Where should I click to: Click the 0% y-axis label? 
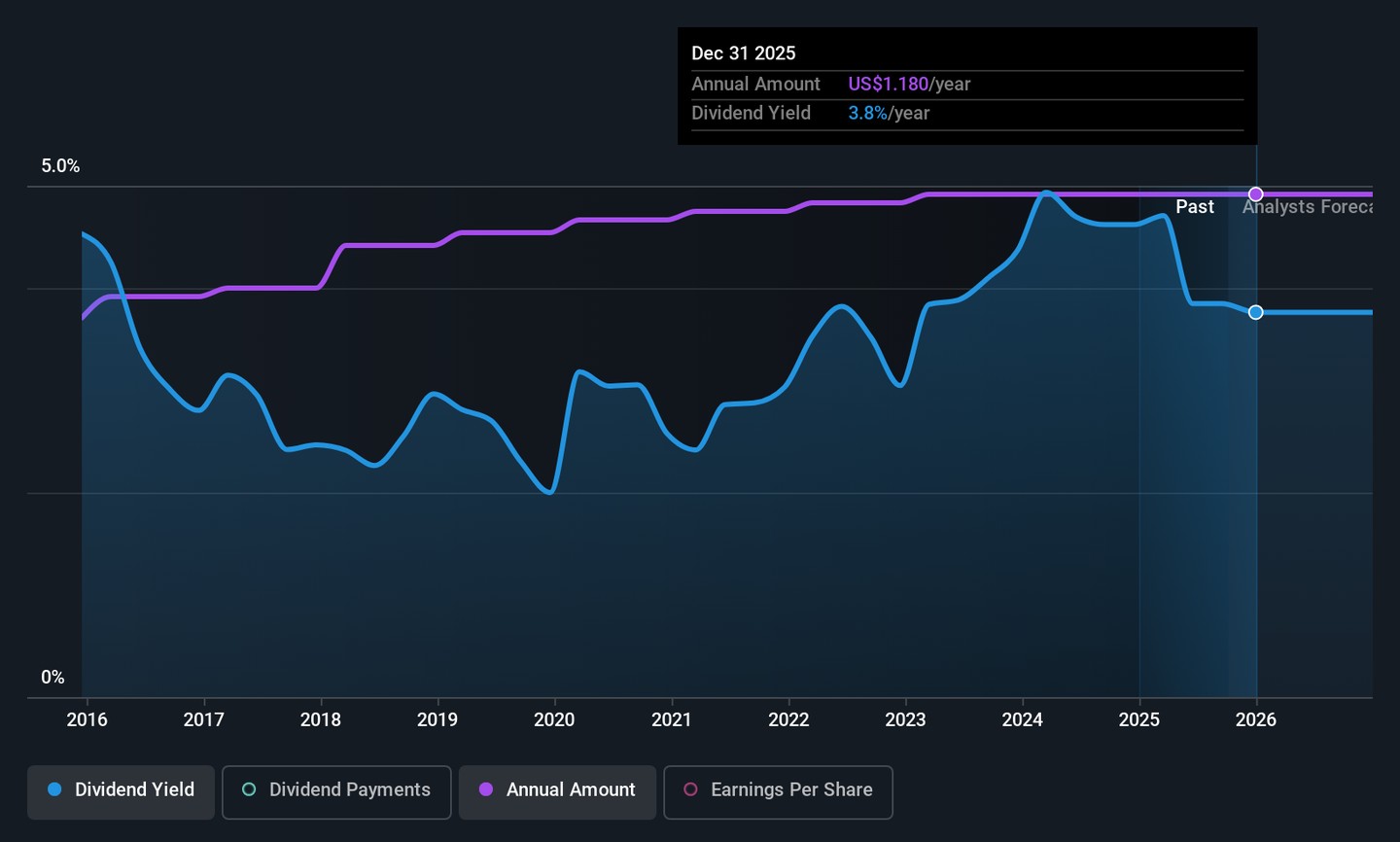pyautogui.click(x=52, y=678)
